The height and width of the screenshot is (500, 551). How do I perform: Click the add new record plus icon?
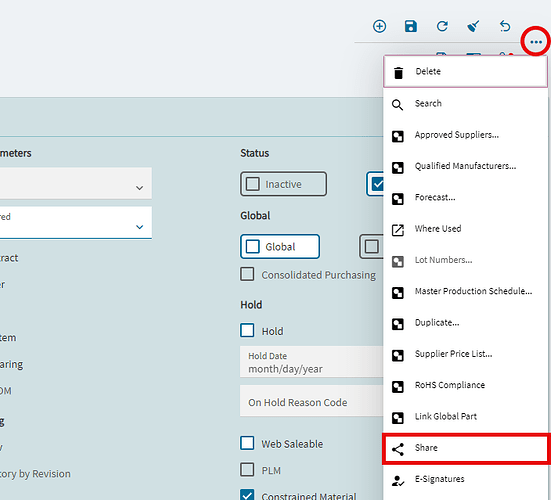coord(379,26)
